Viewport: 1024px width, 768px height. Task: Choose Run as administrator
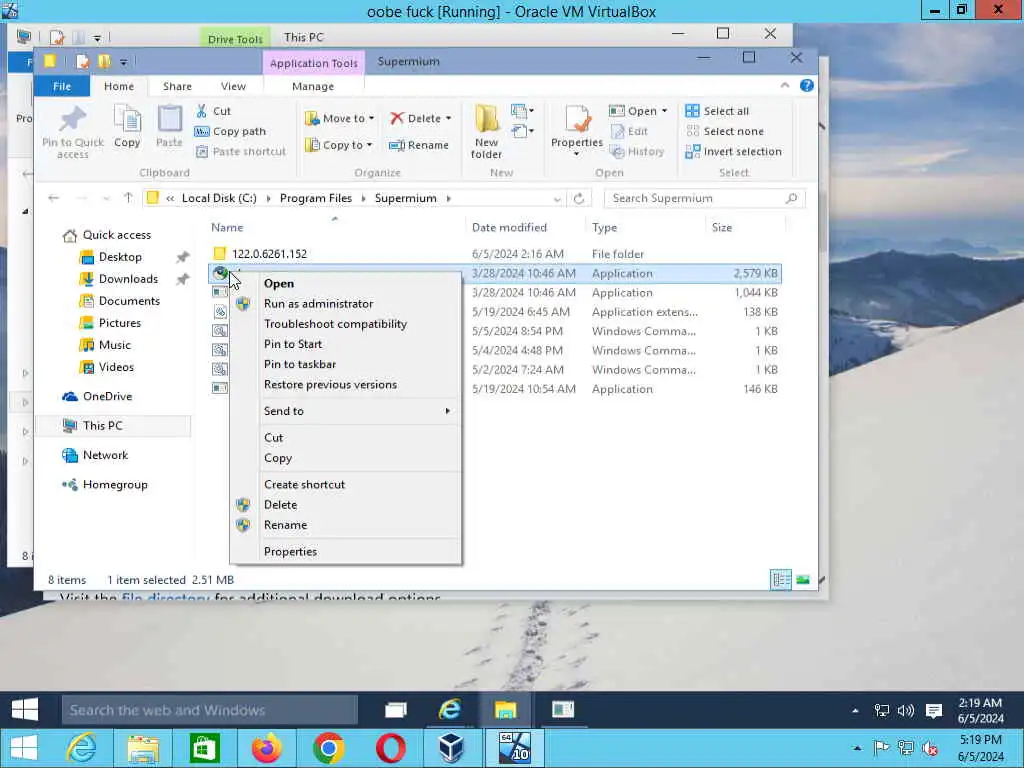tap(319, 304)
